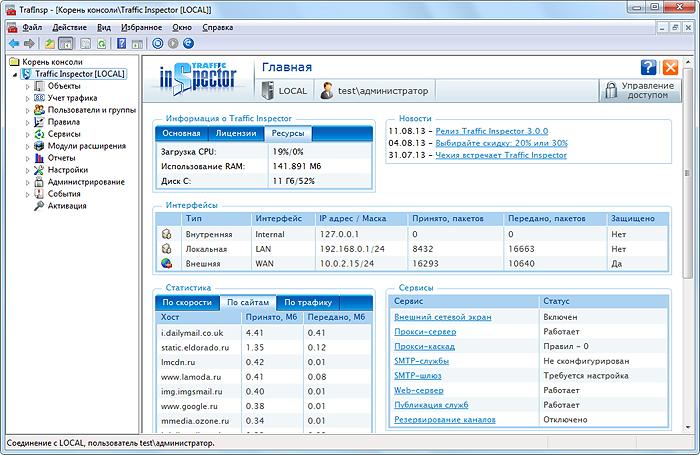Click the grey Forward arrow in toolbar
The height and width of the screenshot is (455, 700).
click(29, 43)
